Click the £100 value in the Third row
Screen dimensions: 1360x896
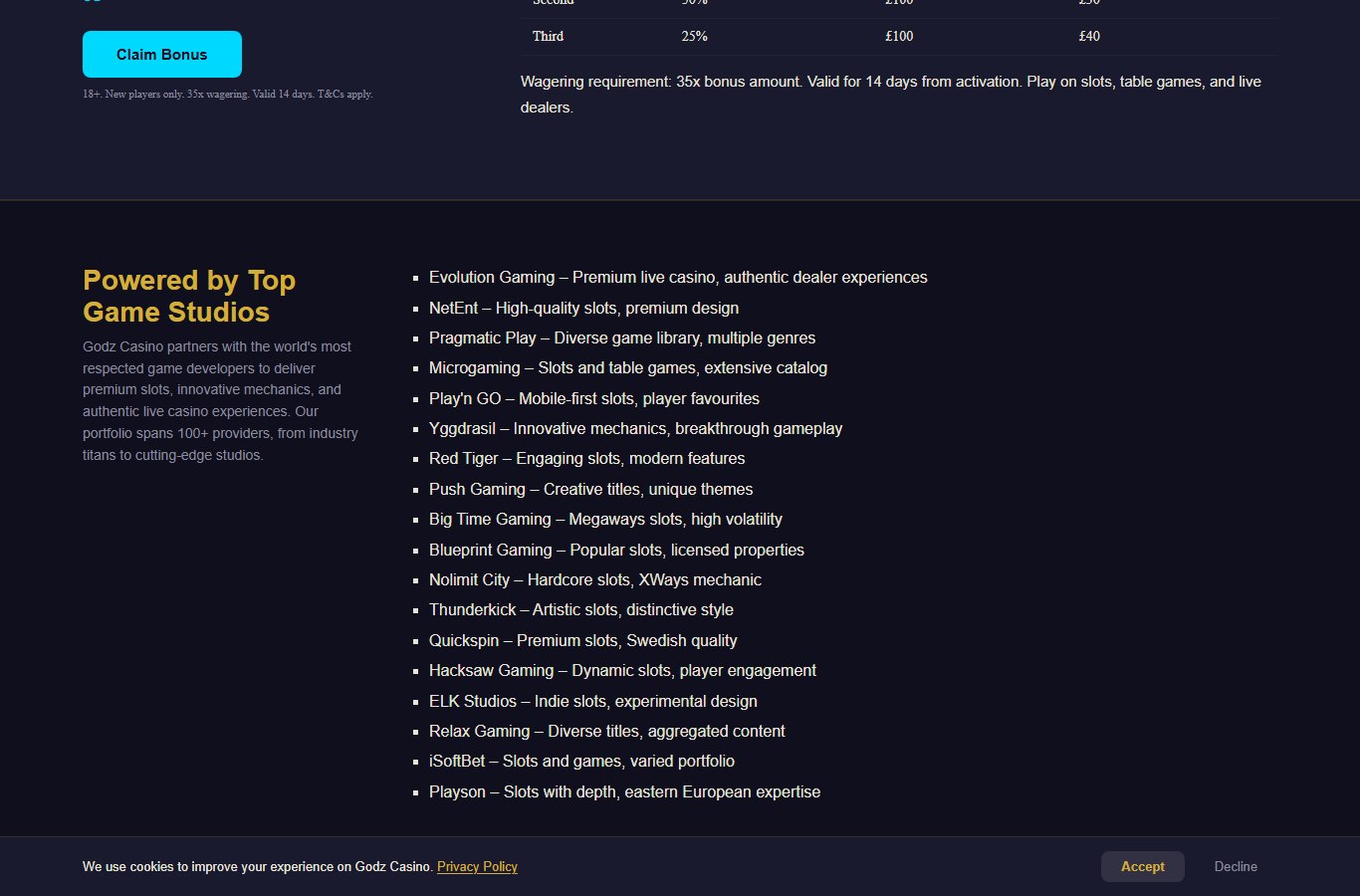click(x=899, y=36)
